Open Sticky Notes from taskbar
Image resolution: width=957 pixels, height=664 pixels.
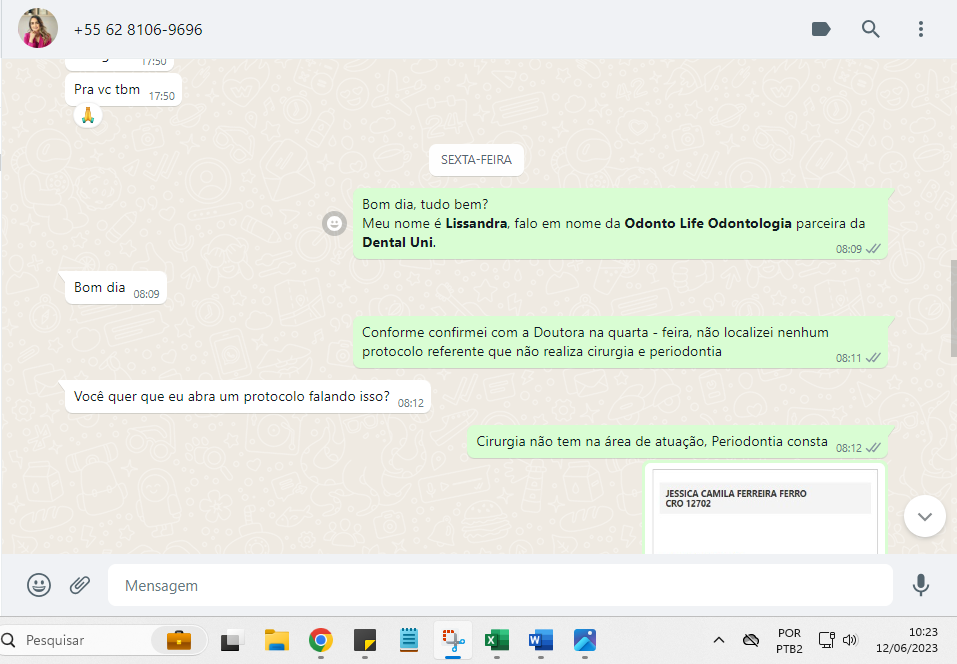coord(364,640)
